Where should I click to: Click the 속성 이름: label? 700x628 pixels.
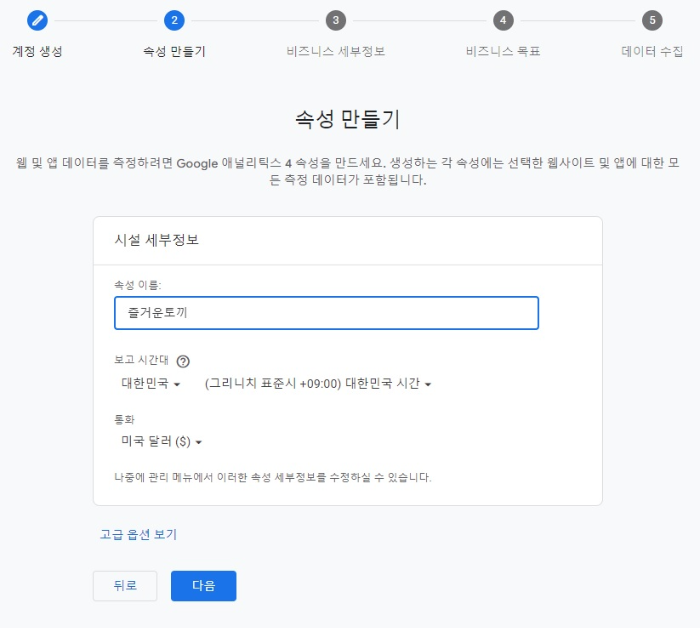pyautogui.click(x=138, y=285)
